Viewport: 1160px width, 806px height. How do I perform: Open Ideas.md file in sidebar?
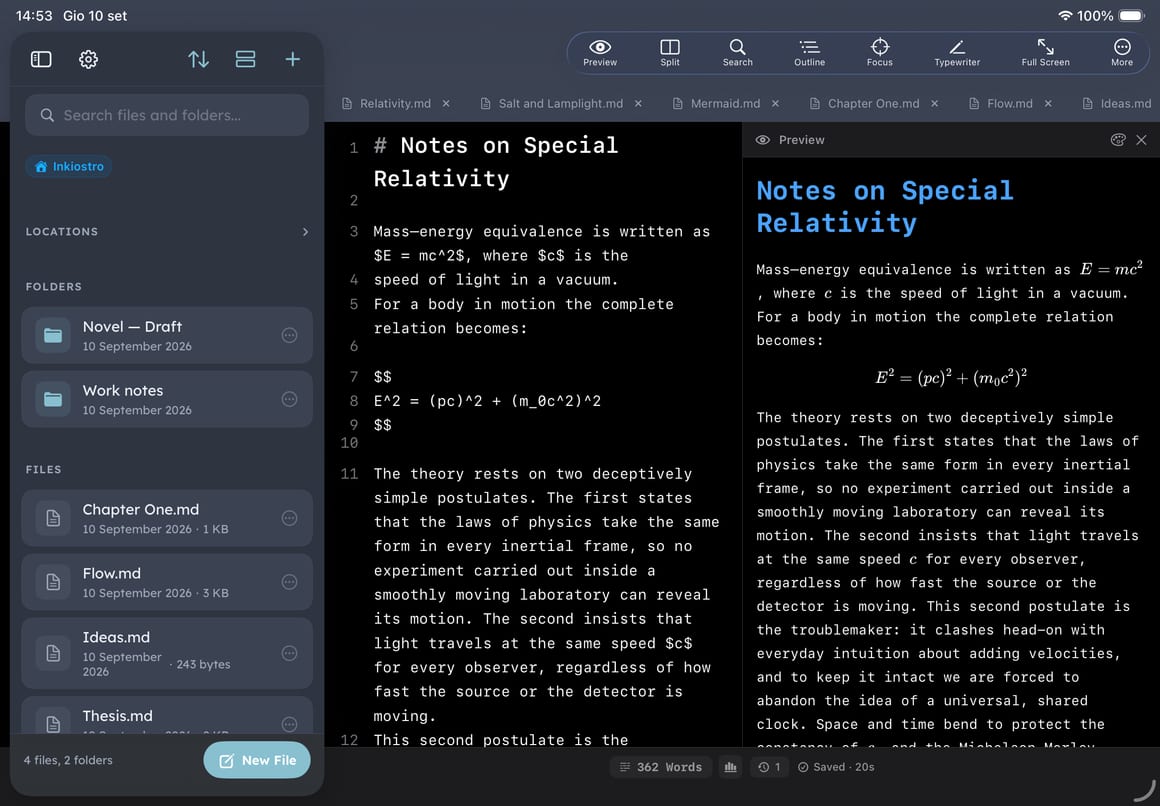(x=166, y=653)
